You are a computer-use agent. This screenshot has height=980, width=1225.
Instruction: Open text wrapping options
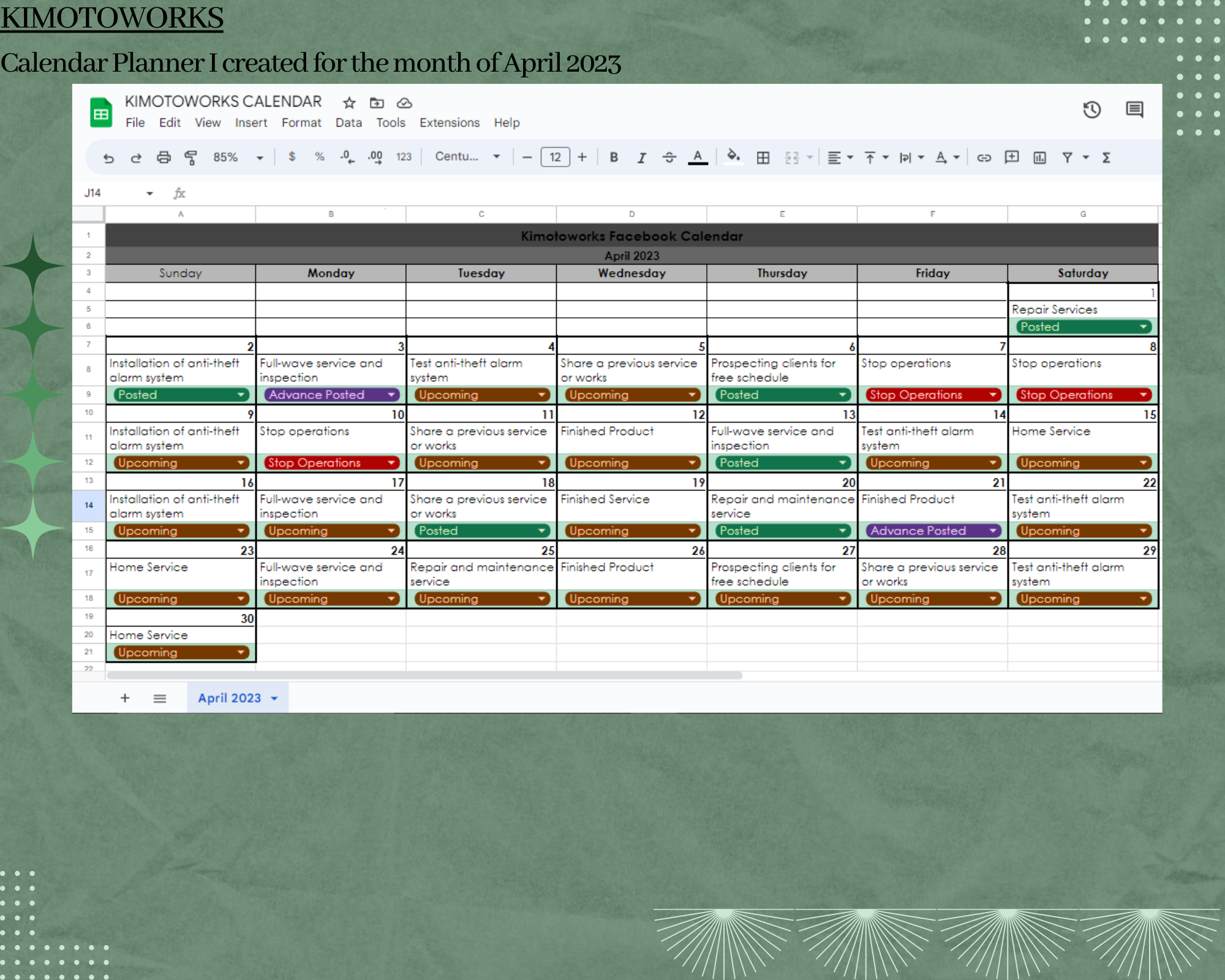911,158
